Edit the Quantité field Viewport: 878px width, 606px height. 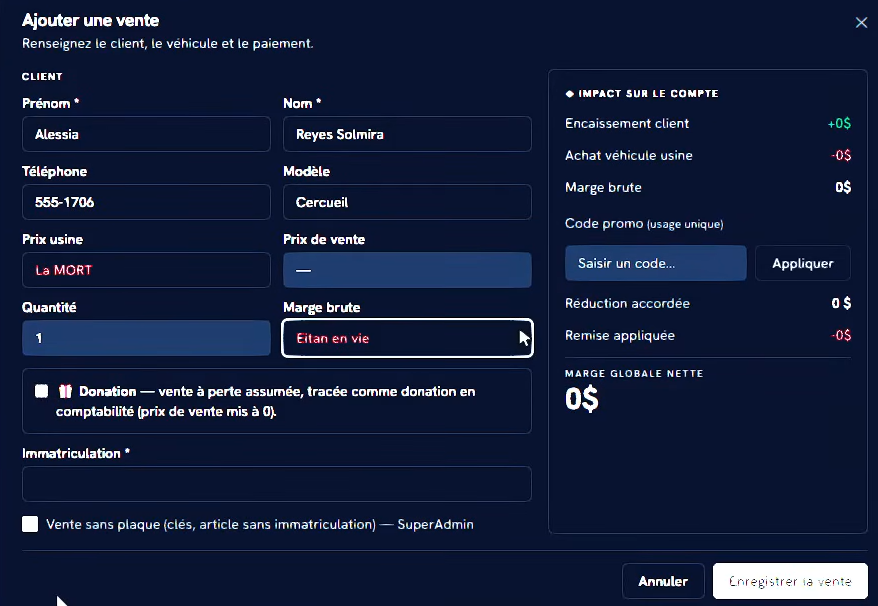coord(146,338)
